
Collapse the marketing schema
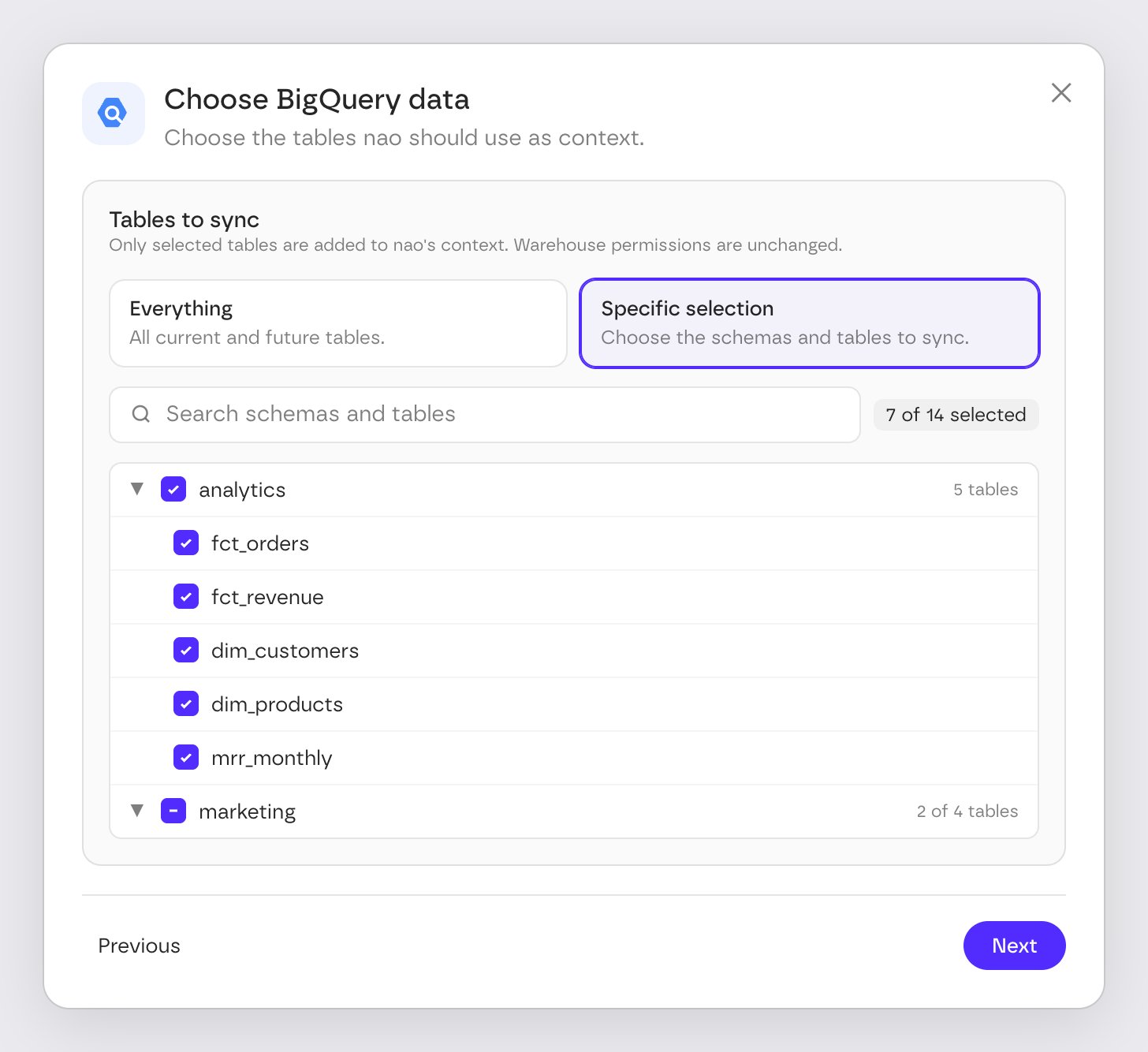click(137, 811)
